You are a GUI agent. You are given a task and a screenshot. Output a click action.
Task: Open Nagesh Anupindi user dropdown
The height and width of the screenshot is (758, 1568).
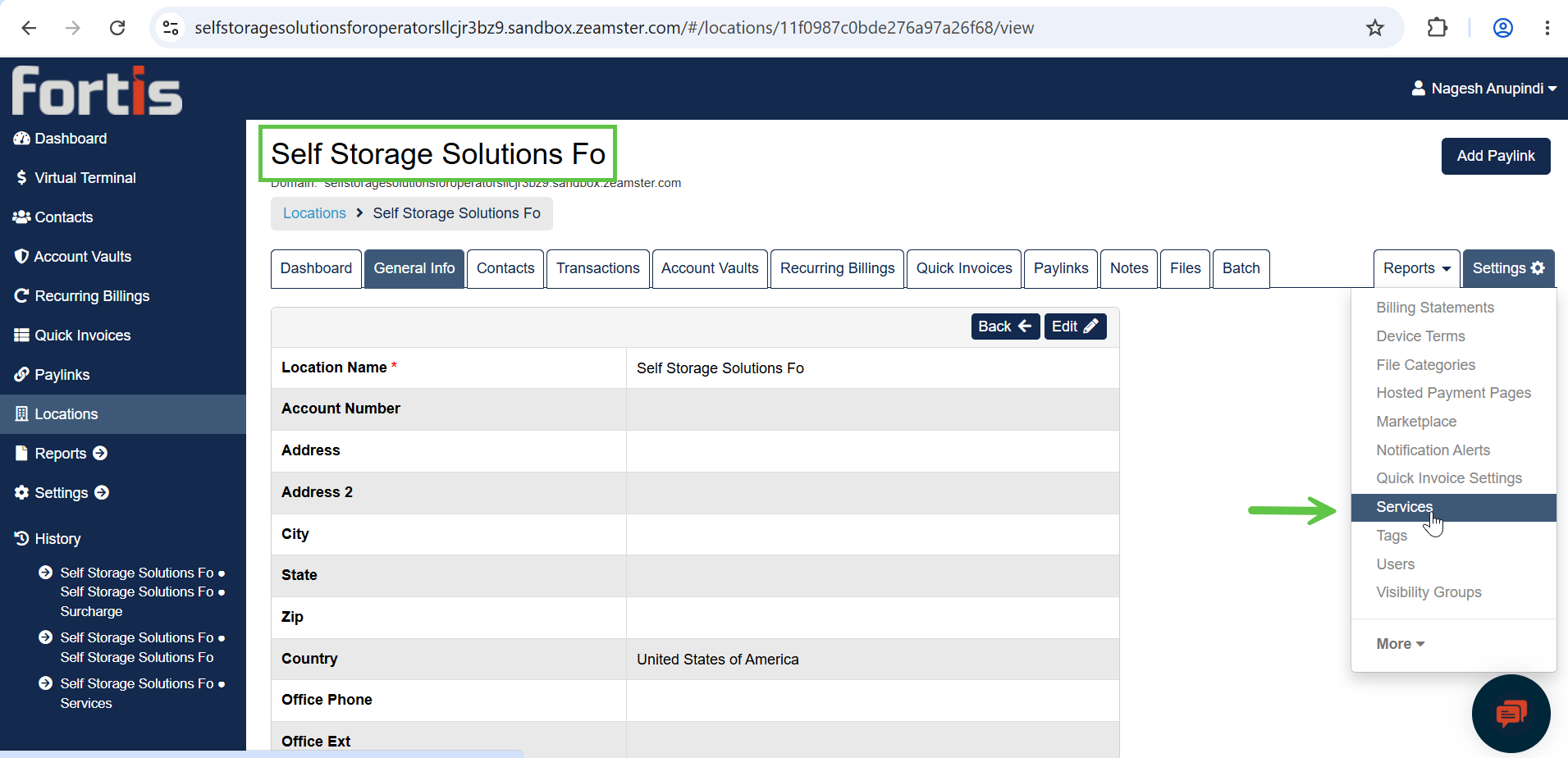coord(1483,89)
